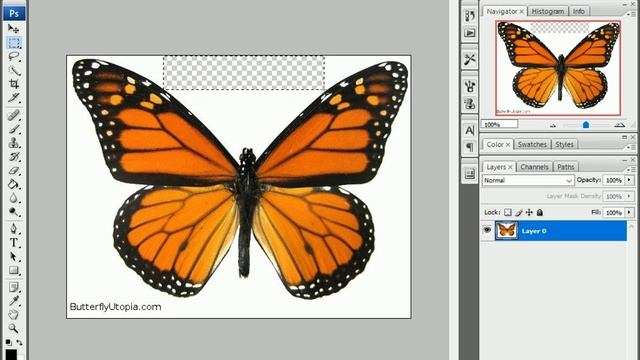Switch to the Info tab
Screen dimensions: 640x360
click(579, 11)
